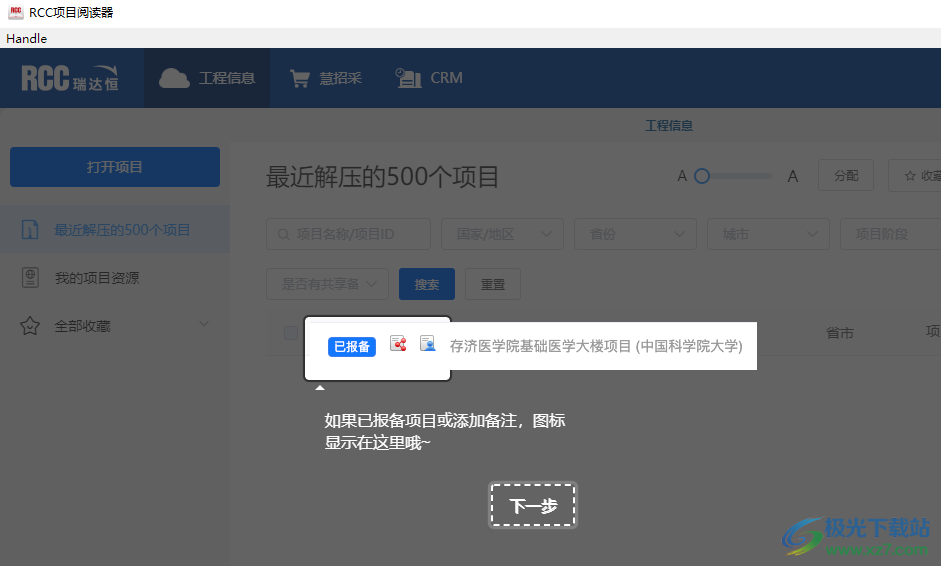The height and width of the screenshot is (566, 941).
Task: Click the RCC 瑞达恒 logo
Action: click(70, 78)
